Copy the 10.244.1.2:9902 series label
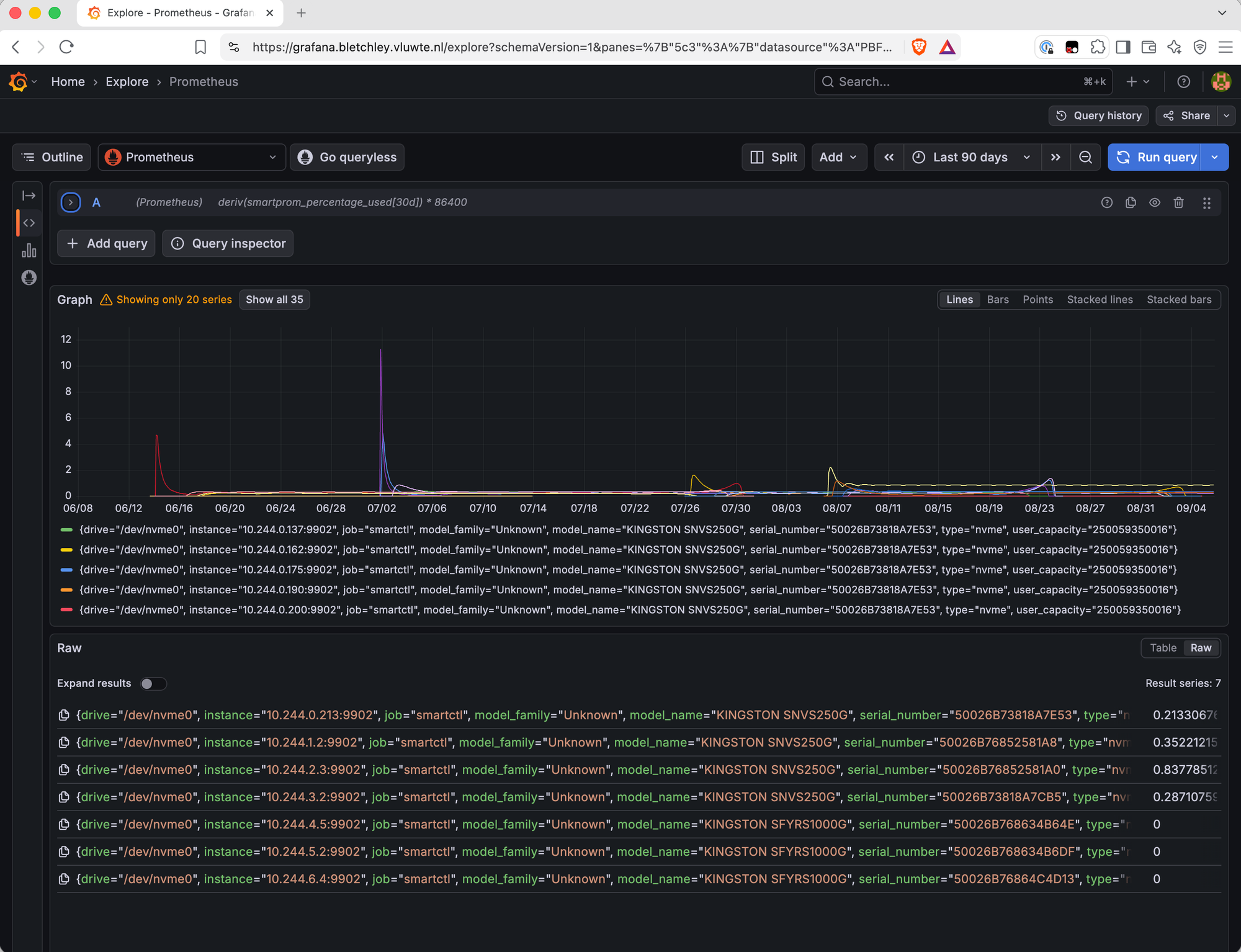This screenshot has height=952, width=1241. [x=63, y=742]
